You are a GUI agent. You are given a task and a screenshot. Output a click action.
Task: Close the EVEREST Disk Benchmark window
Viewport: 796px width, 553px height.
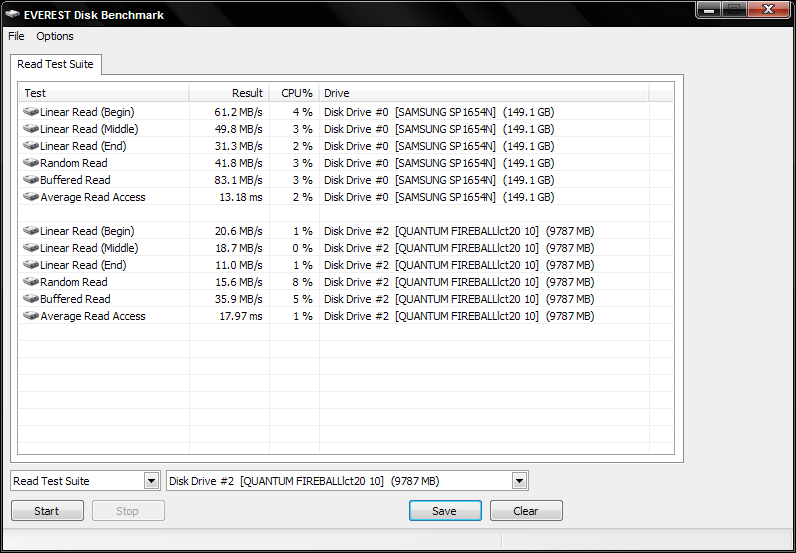[x=769, y=10]
